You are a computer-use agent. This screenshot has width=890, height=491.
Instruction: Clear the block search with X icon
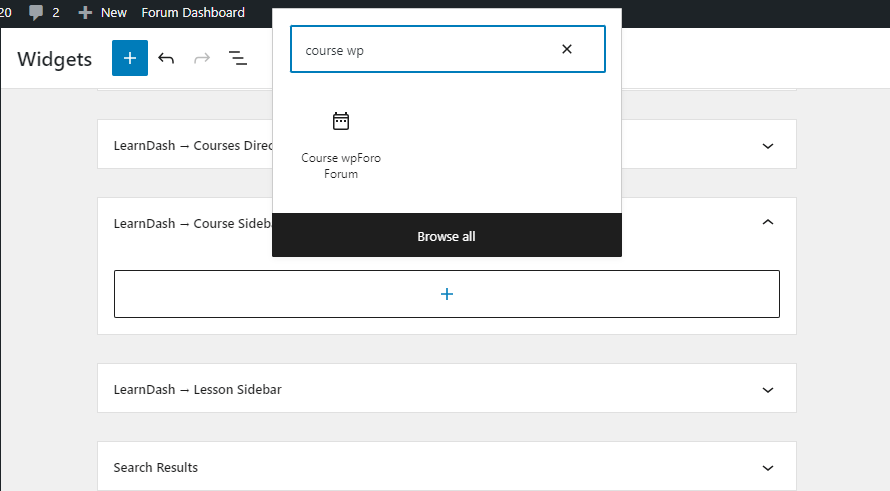567,50
